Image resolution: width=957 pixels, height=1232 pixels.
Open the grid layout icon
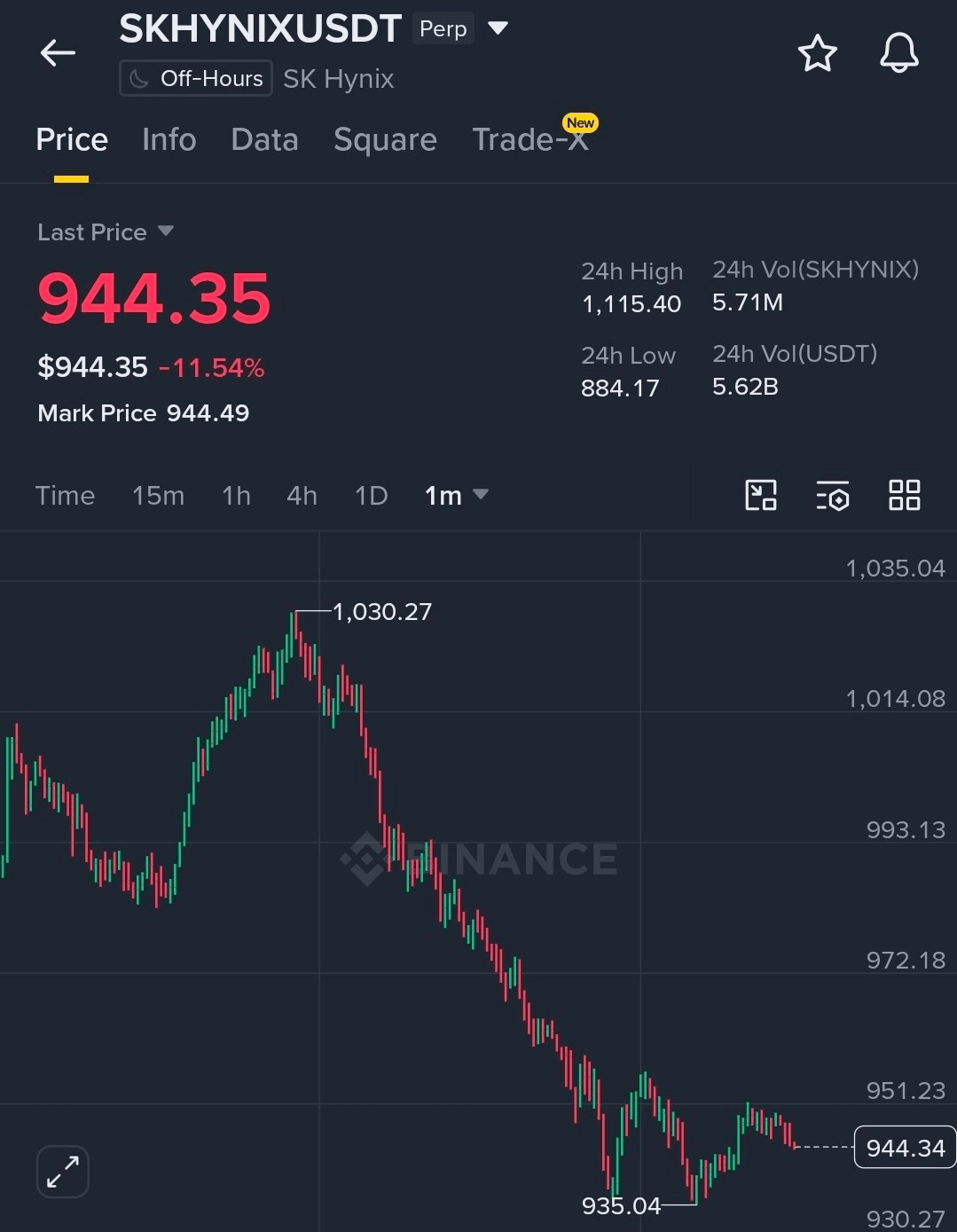905,495
